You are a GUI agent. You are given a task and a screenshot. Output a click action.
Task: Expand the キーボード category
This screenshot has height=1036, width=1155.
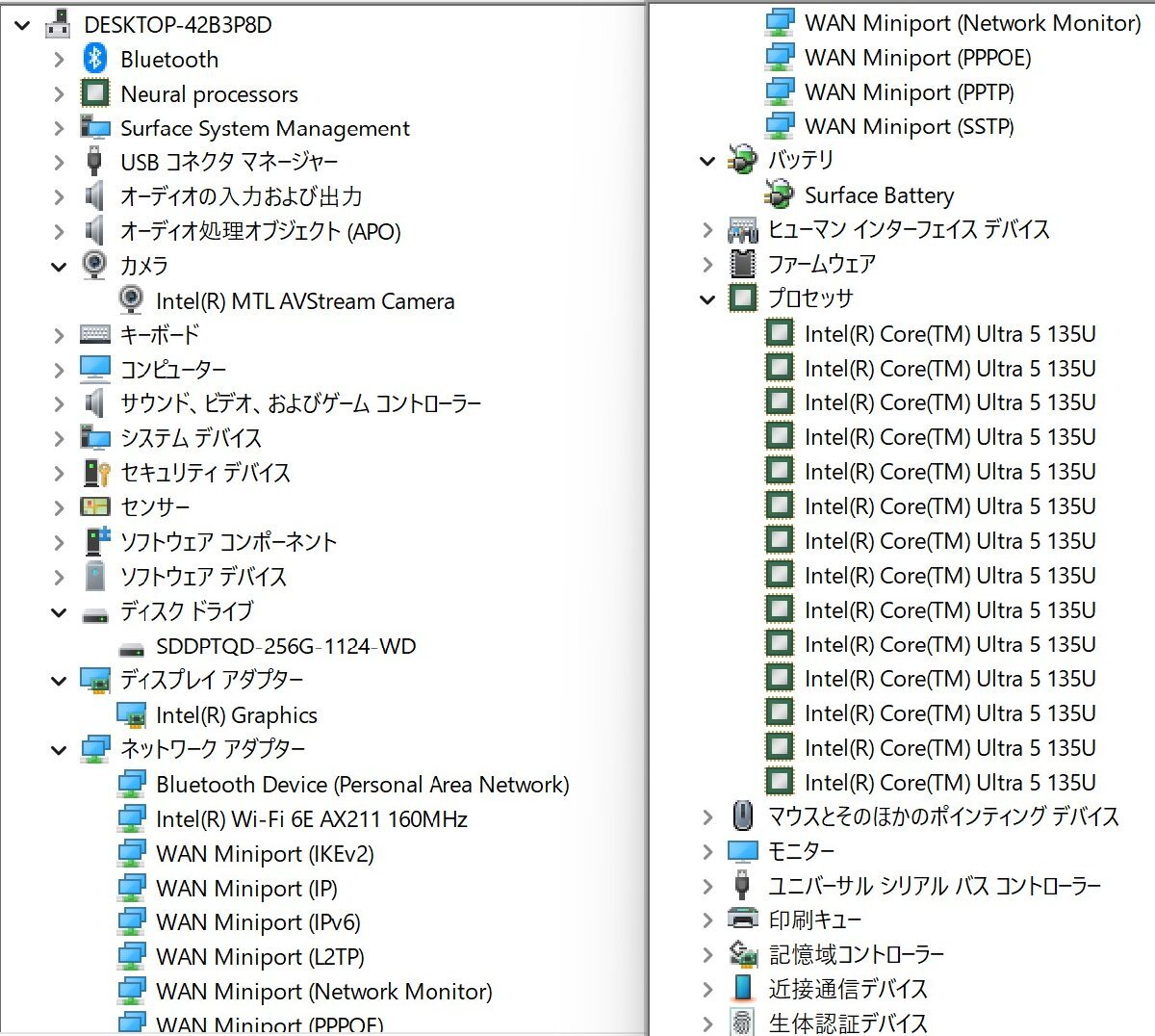pos(59,335)
